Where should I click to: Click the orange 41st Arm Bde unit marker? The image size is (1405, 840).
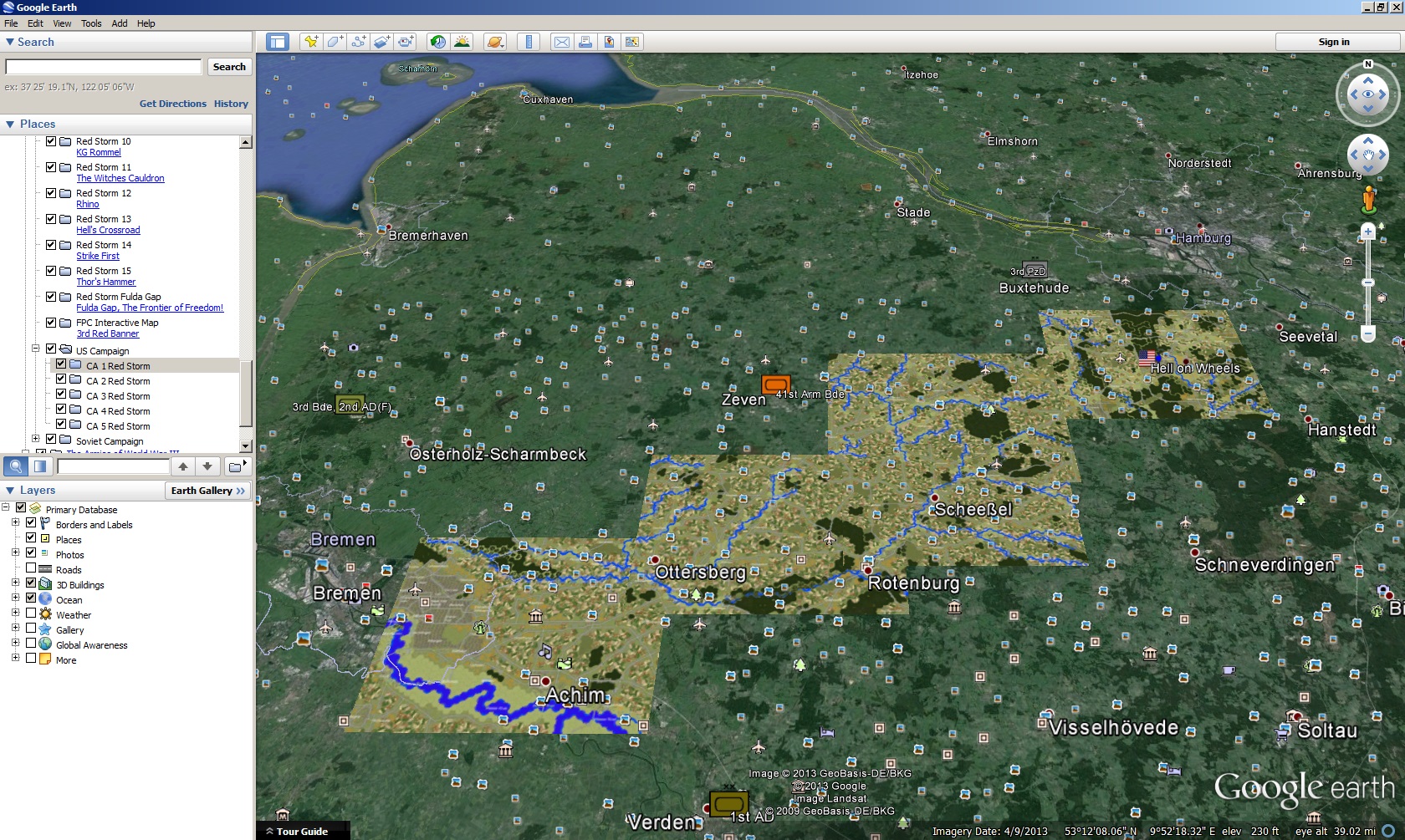(776, 385)
